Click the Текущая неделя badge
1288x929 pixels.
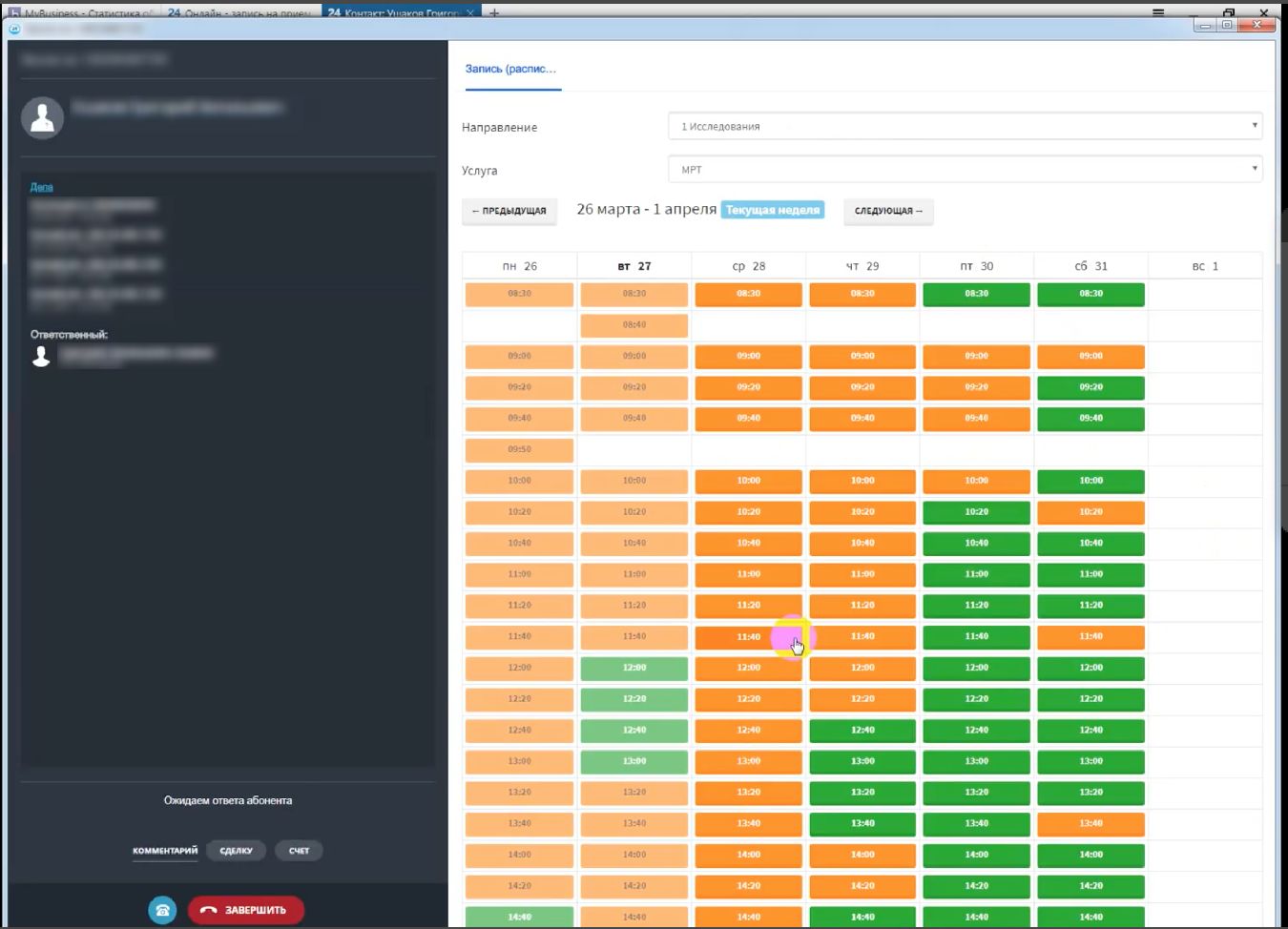(x=773, y=210)
